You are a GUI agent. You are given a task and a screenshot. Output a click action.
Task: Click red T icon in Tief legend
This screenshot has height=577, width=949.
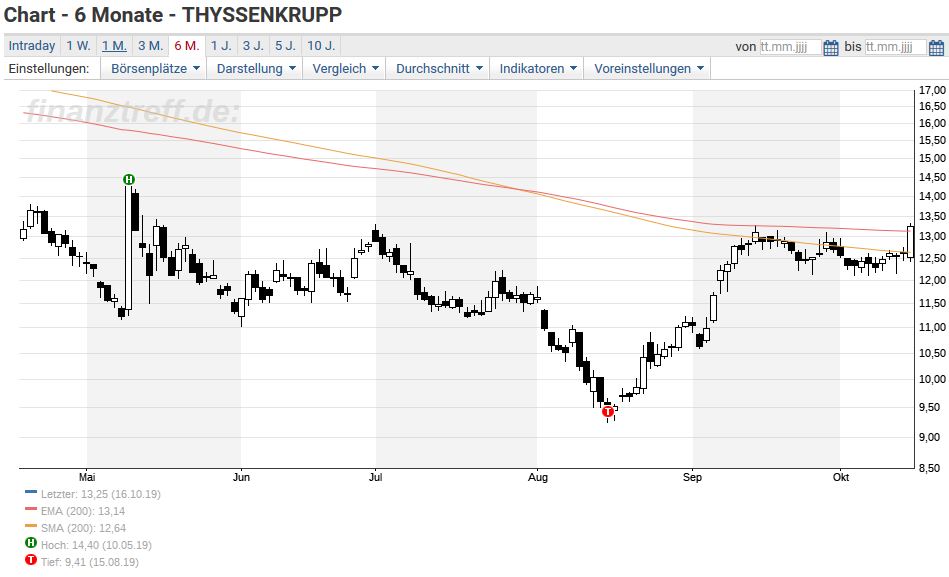(31, 560)
